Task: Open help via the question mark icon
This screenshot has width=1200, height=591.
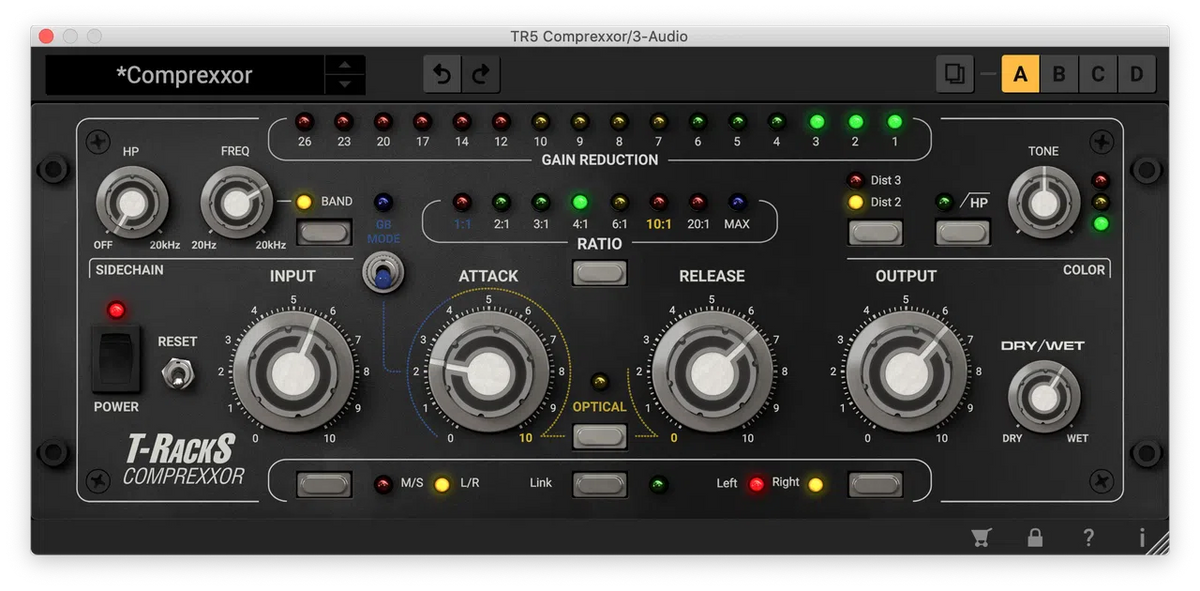Action: point(1088,537)
